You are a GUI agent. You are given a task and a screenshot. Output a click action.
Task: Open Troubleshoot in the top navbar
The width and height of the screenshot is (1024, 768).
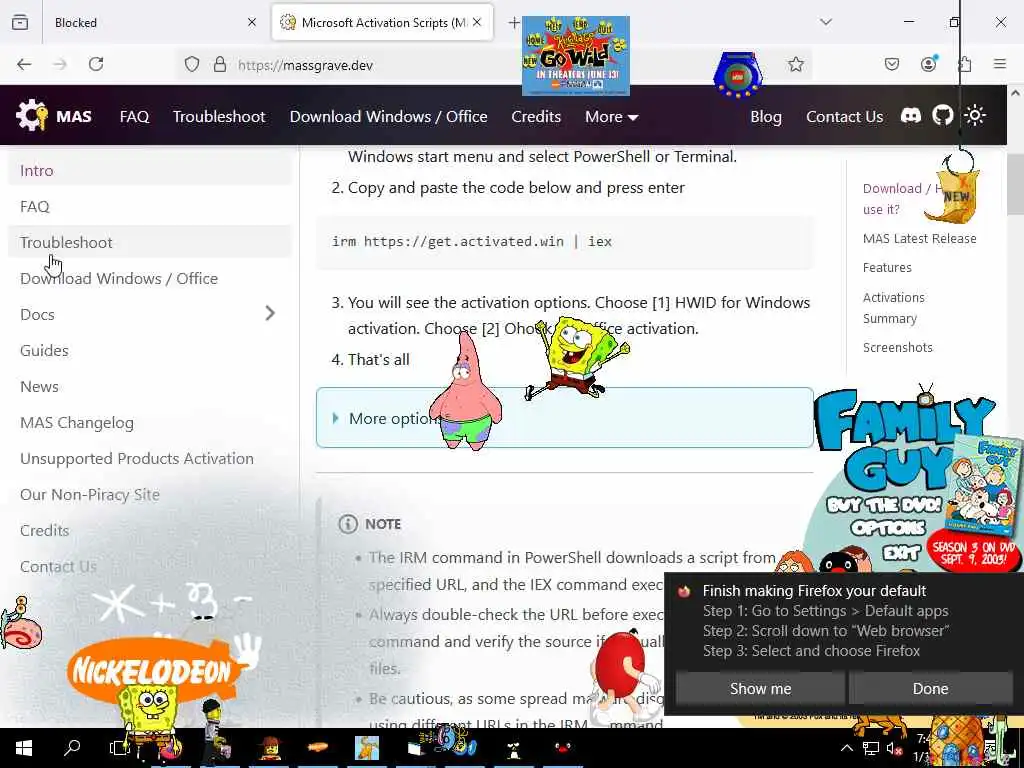[x=219, y=116]
